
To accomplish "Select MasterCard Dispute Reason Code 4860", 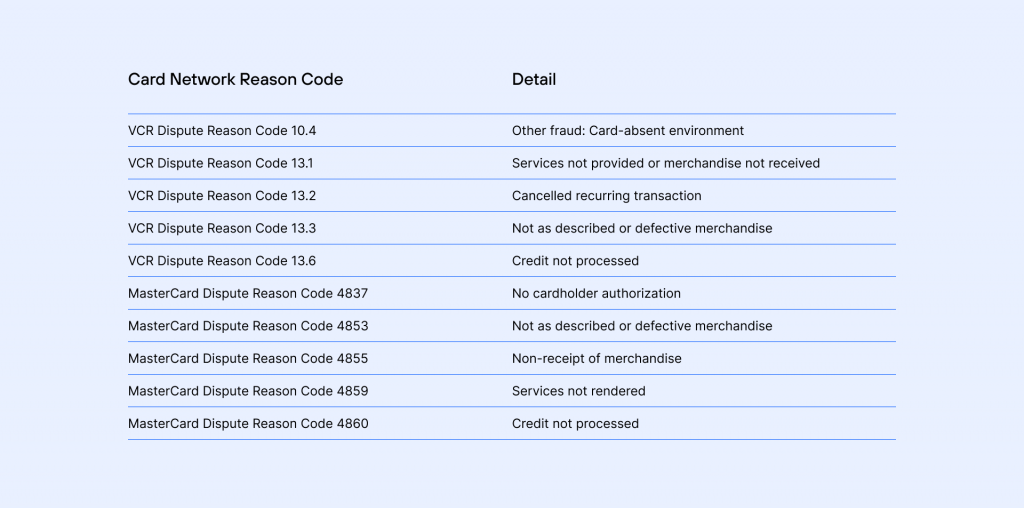I will coord(248,424).
